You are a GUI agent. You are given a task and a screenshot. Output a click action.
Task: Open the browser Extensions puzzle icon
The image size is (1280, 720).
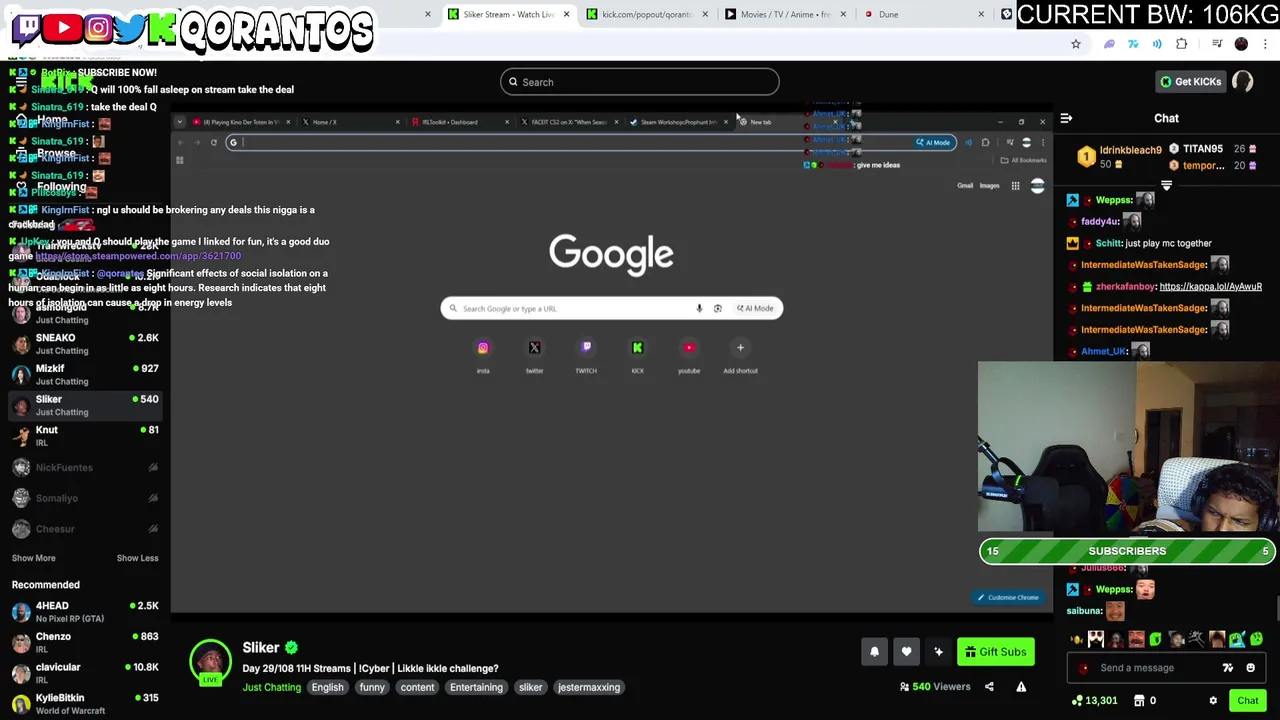coord(1182,44)
